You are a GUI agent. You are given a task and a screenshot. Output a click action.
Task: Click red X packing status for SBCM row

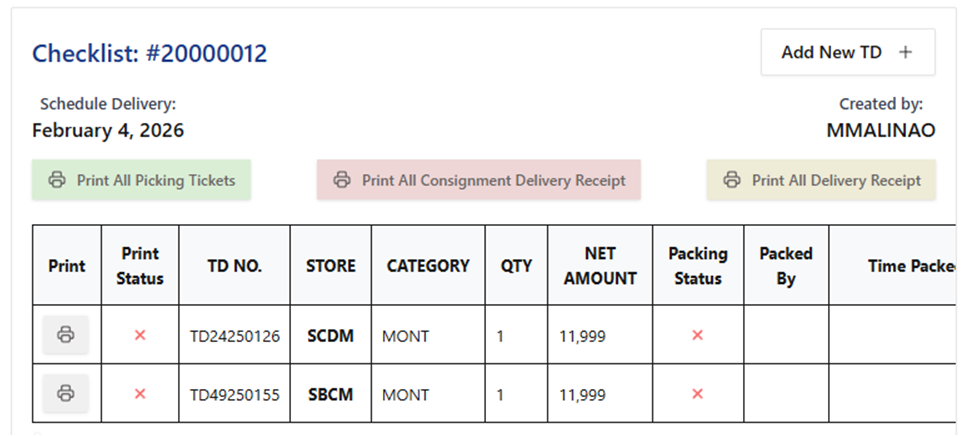[698, 394]
